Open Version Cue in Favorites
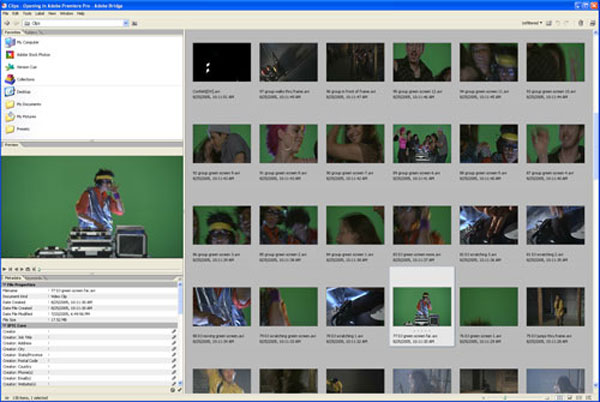600x402 pixels. 21,67
